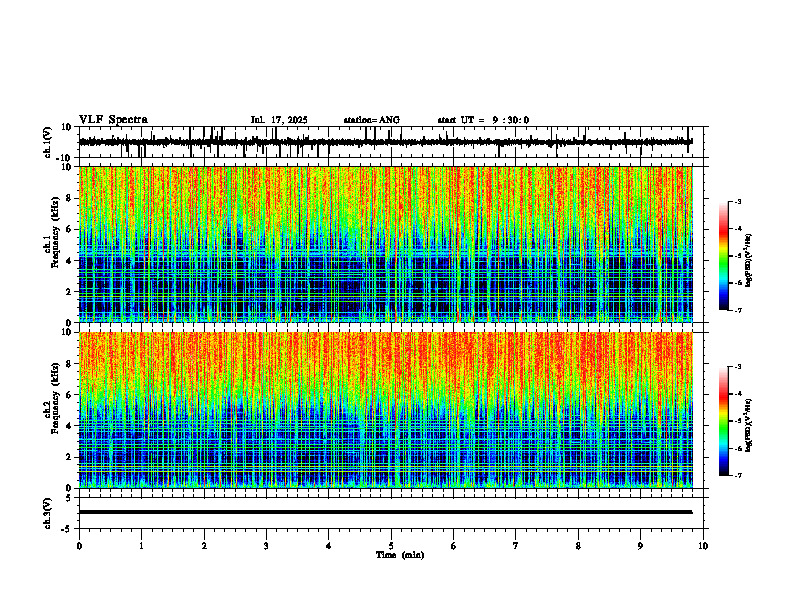The height and width of the screenshot is (612, 792).
Task: Click the 'start UT = 9:30:0' header text
Action: tap(483, 120)
